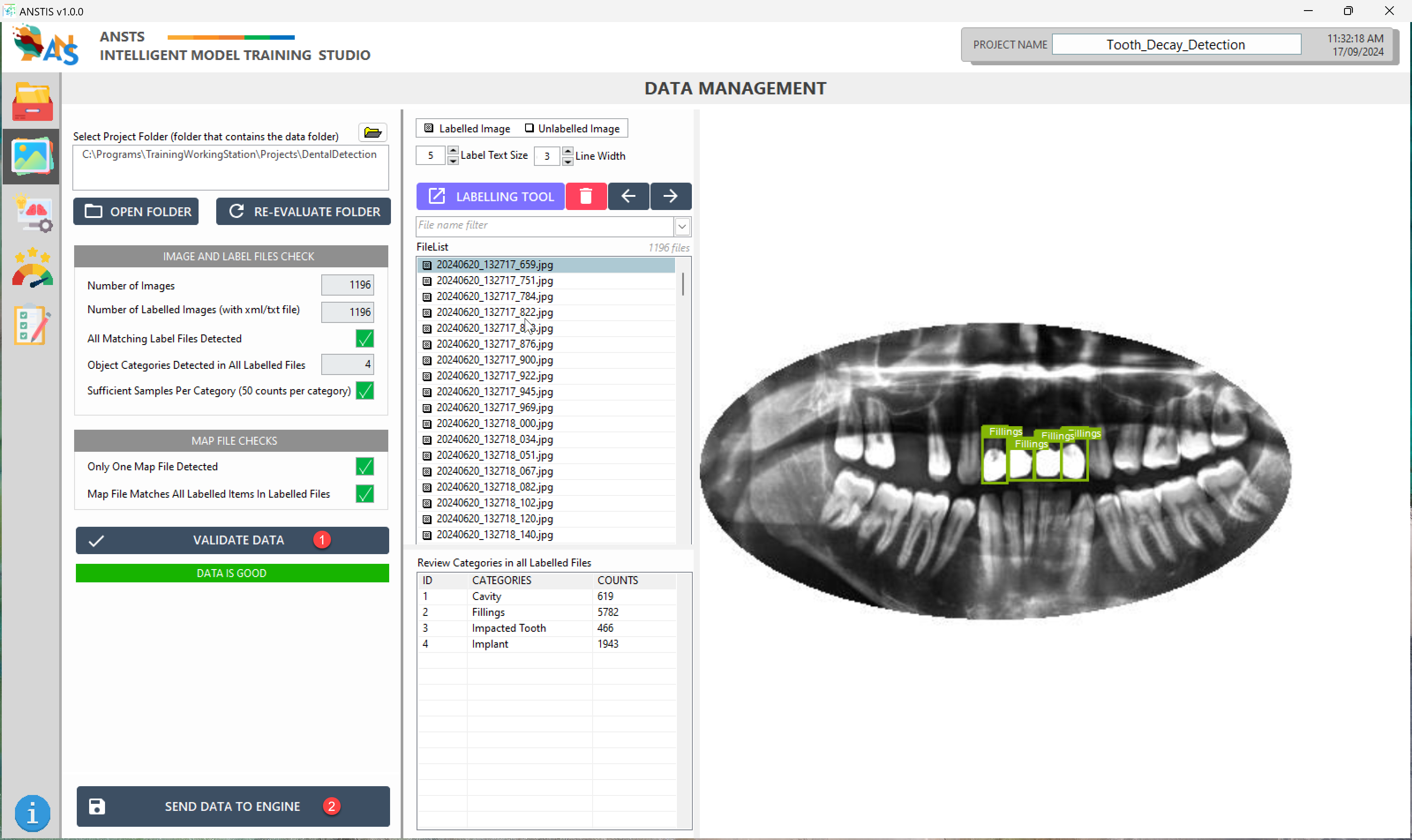Increase Label Text Size stepper
The height and width of the screenshot is (840, 1412).
[x=453, y=150]
